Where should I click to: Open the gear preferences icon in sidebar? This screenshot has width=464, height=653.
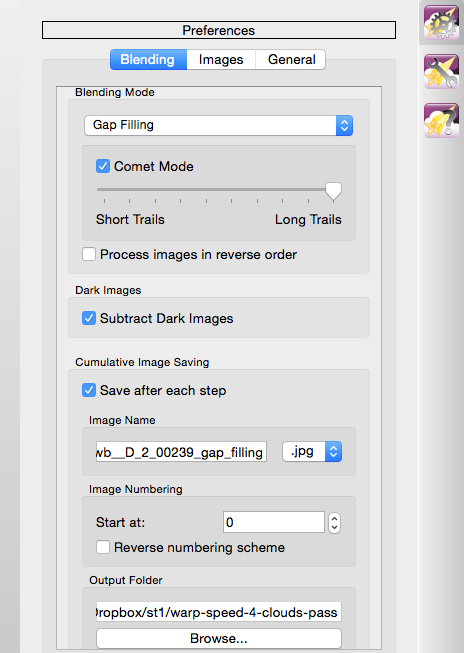pyautogui.click(x=441, y=22)
